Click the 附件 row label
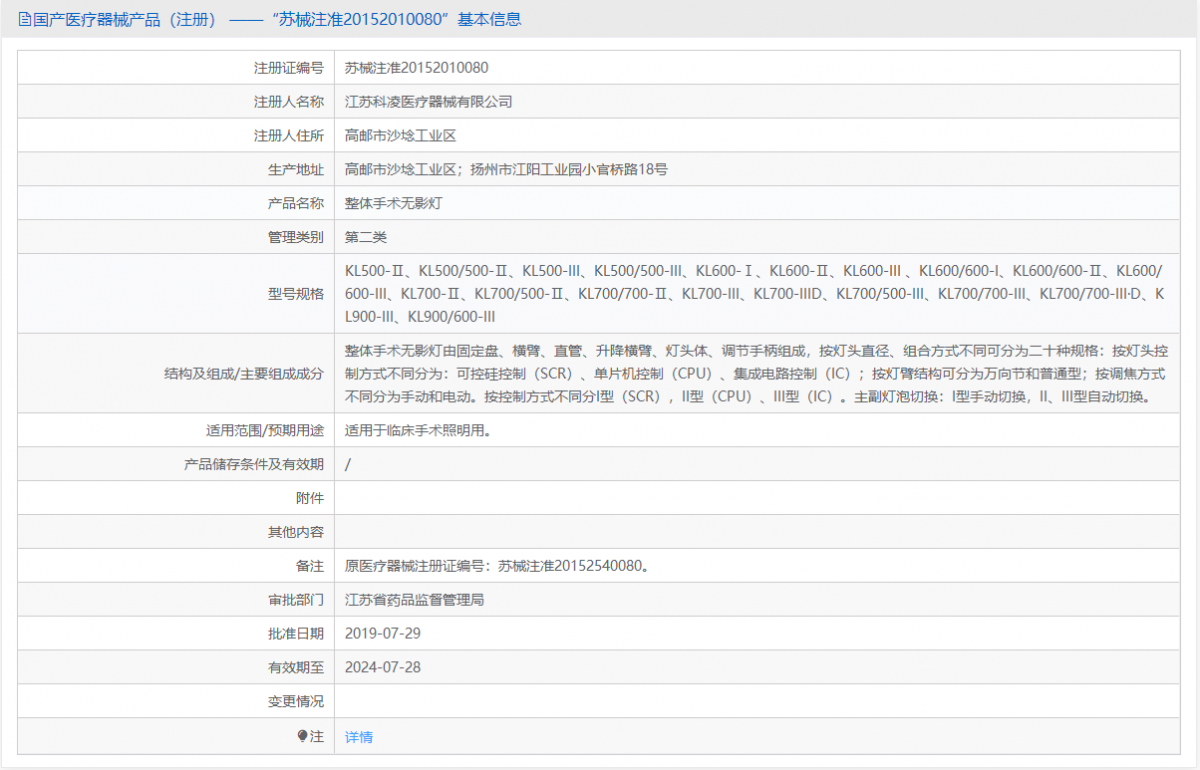 click(310, 499)
